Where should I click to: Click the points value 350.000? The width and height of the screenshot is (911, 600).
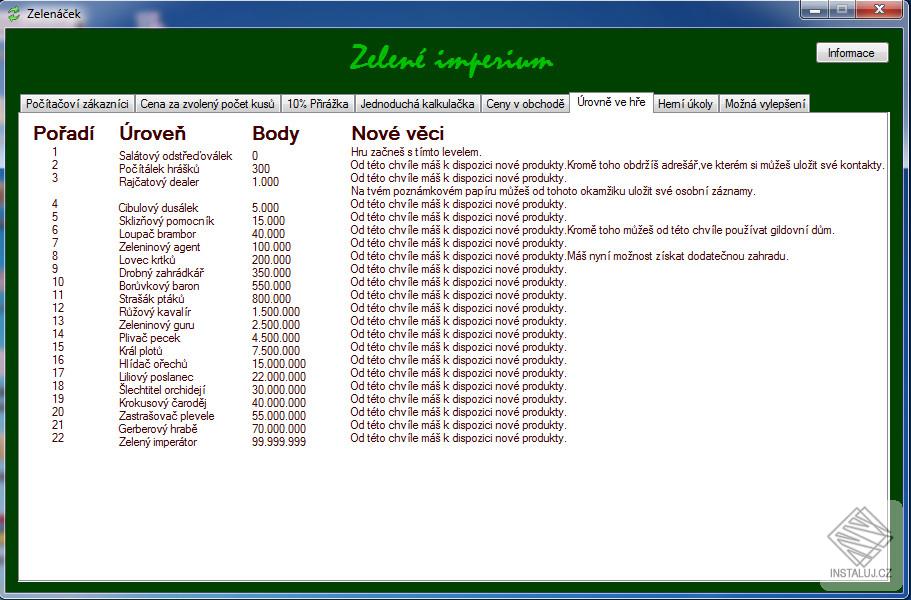[271, 273]
